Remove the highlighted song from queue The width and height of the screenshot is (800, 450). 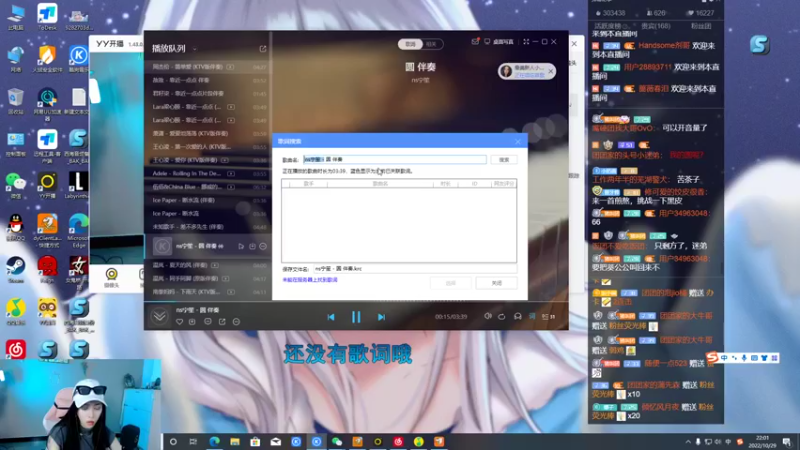(x=263, y=246)
